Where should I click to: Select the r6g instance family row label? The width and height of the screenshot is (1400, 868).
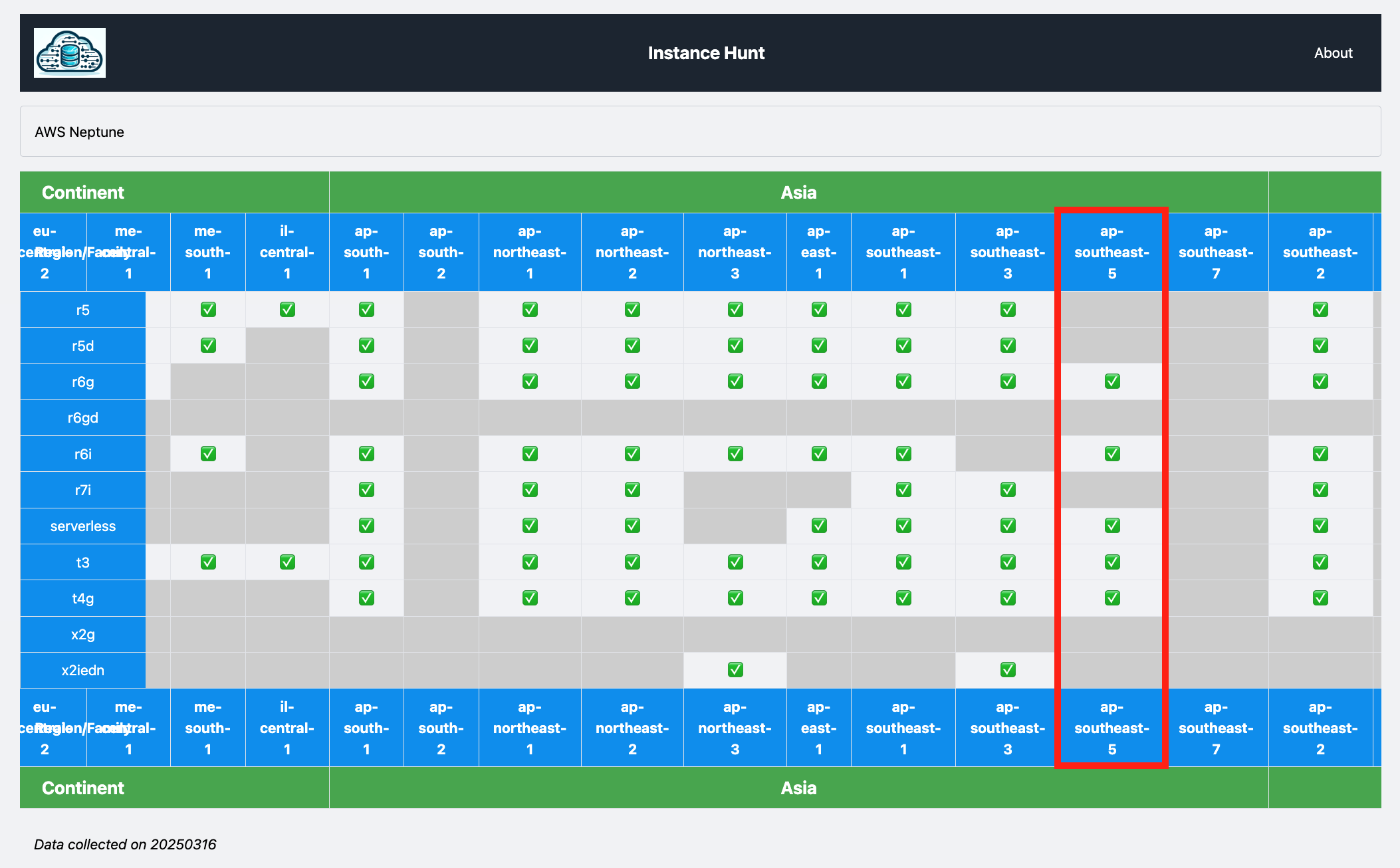(83, 381)
